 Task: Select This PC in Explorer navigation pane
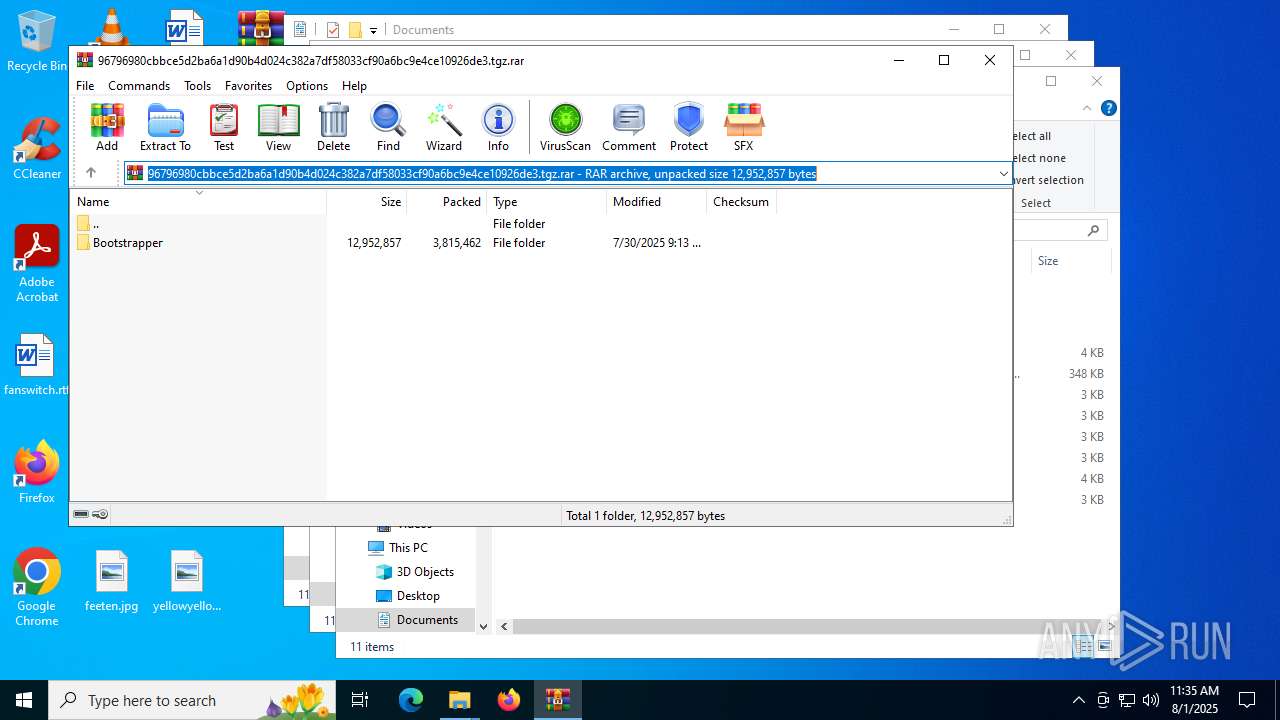click(397, 548)
